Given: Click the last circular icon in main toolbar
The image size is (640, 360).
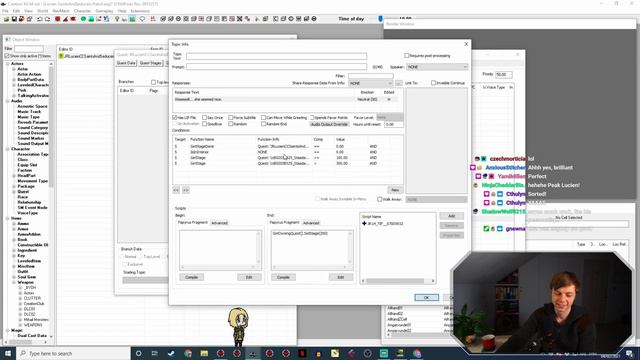Looking at the screenshot, I should coord(314,19).
